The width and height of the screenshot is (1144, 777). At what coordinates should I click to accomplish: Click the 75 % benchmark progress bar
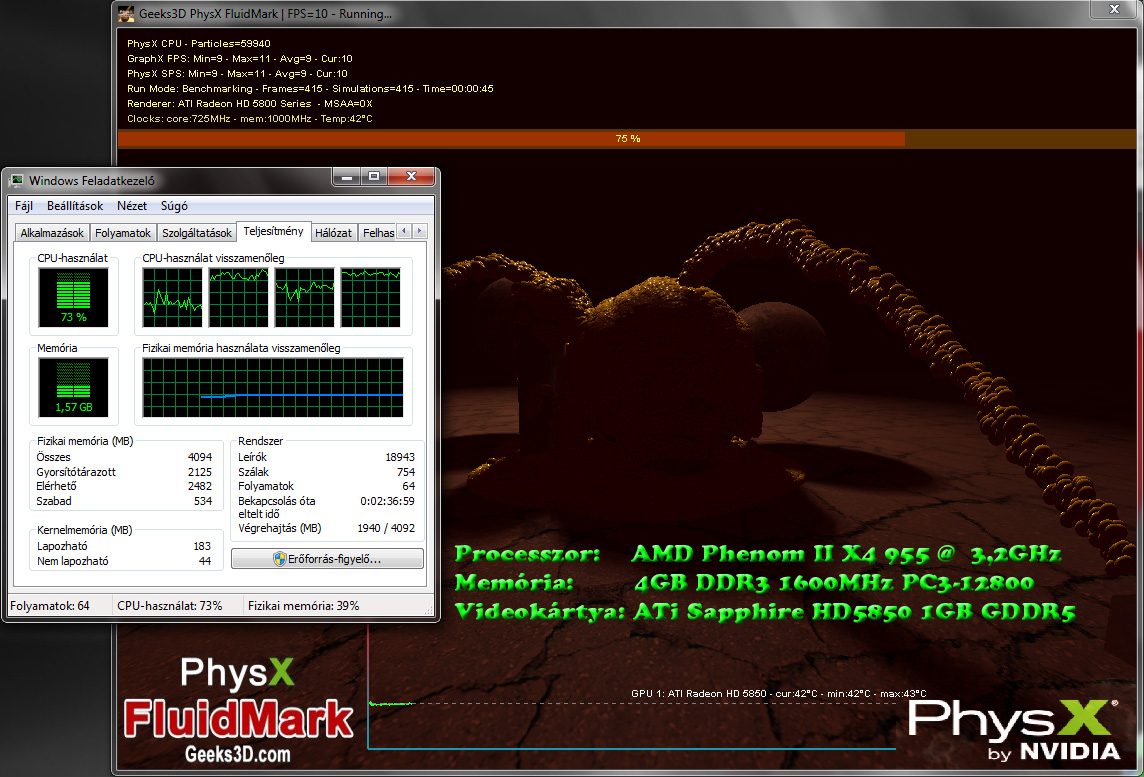[x=627, y=139]
